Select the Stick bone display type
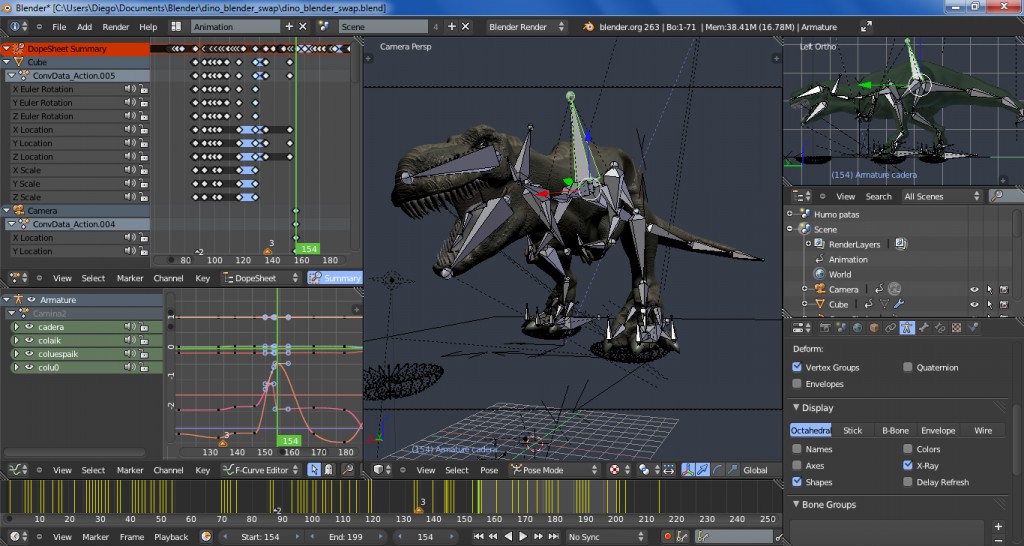This screenshot has height=546, width=1024. coord(852,430)
